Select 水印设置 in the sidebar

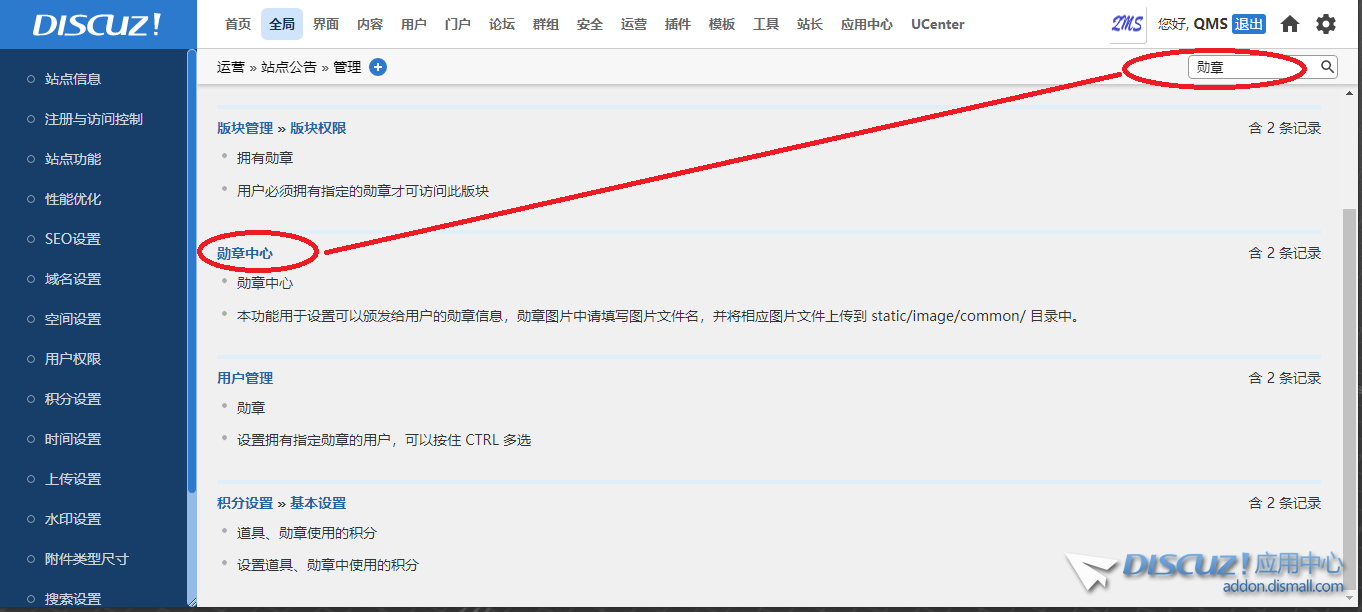pyautogui.click(x=73, y=519)
